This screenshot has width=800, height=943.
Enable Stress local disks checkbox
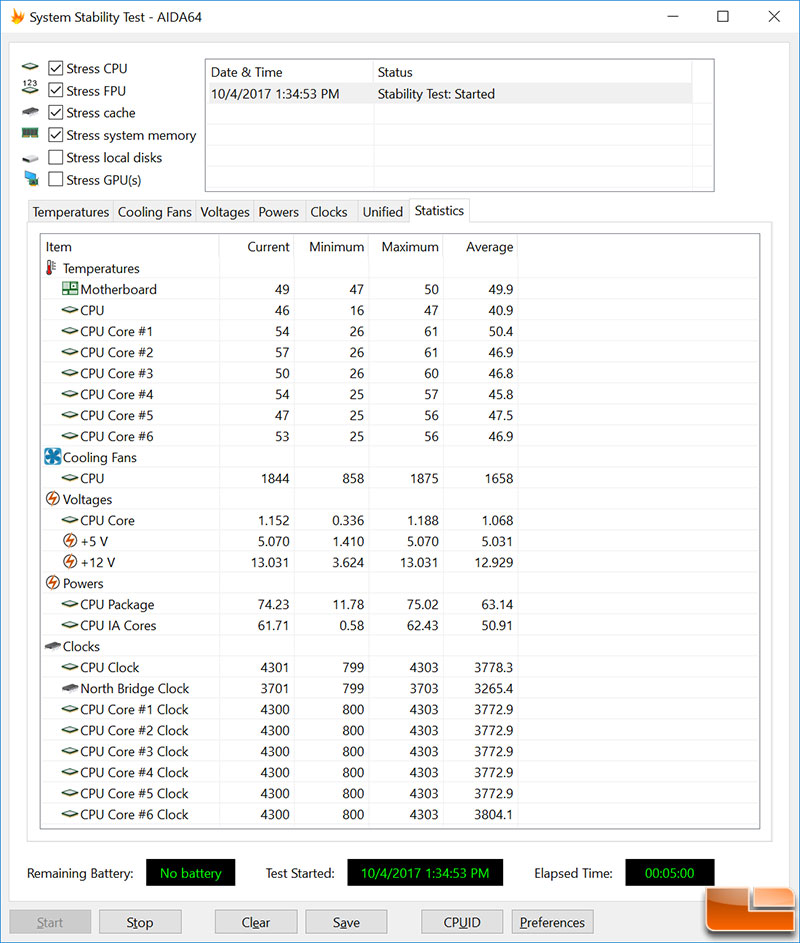point(55,158)
